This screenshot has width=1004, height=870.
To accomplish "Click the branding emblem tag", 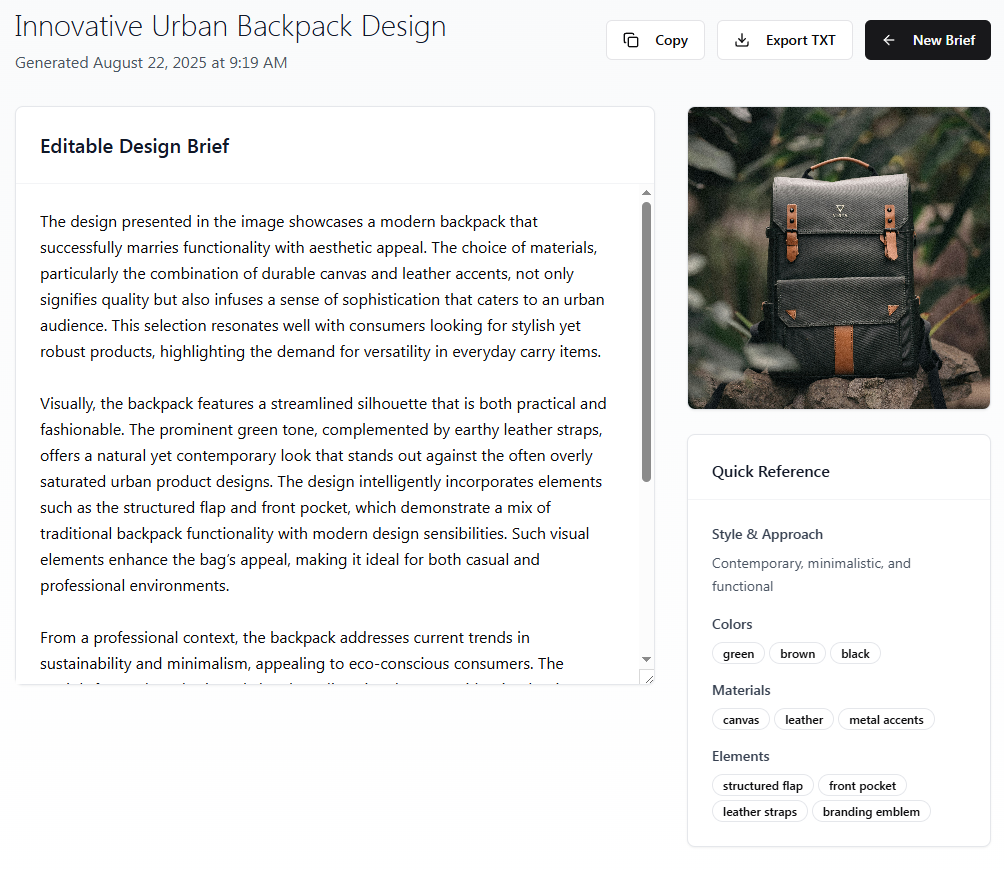I will (x=871, y=811).
